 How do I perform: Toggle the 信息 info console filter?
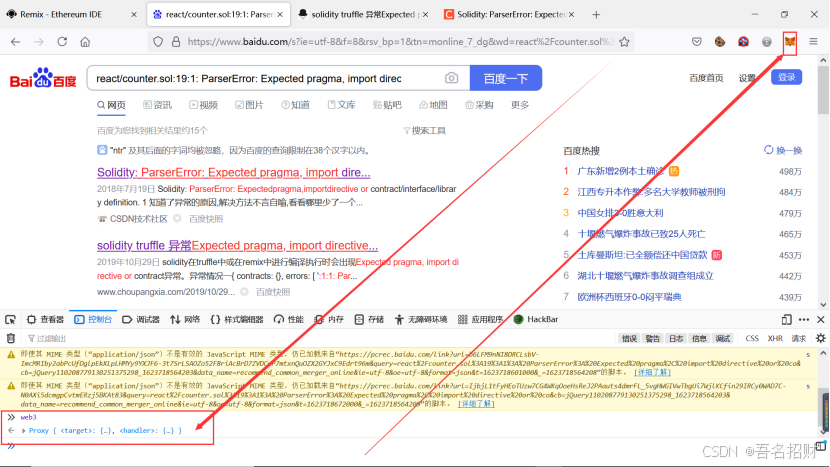699,338
